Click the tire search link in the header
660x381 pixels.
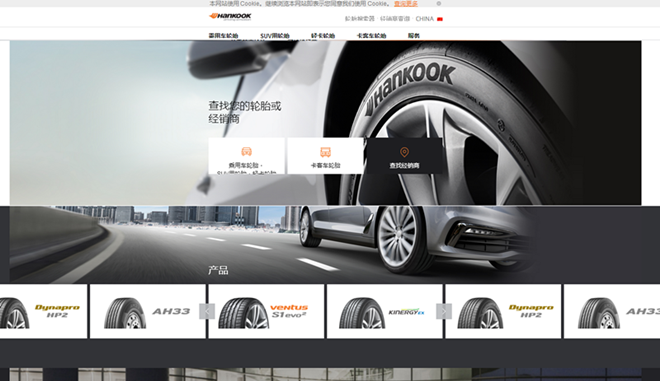[359, 19]
